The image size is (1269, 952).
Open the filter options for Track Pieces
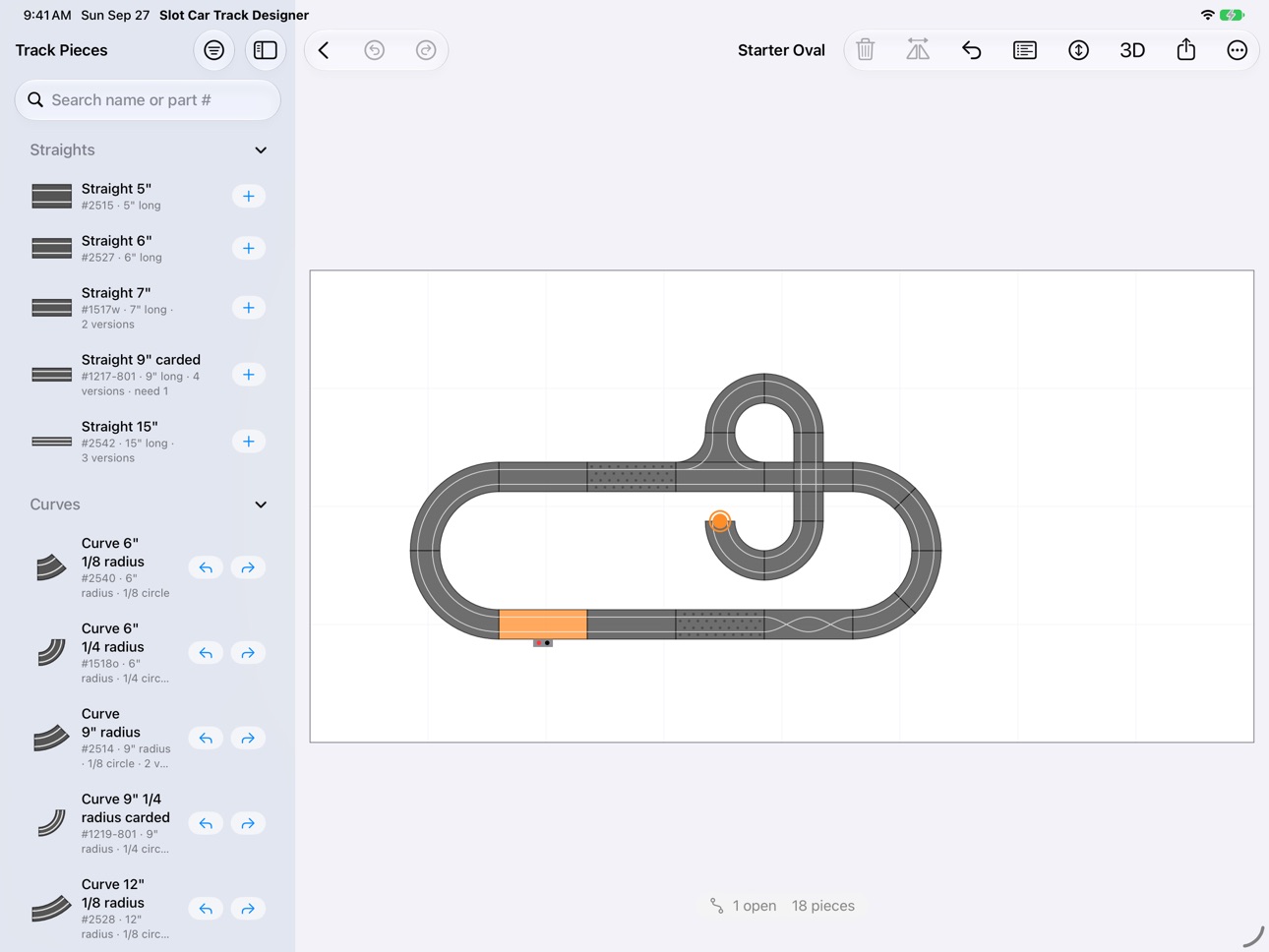tap(213, 50)
